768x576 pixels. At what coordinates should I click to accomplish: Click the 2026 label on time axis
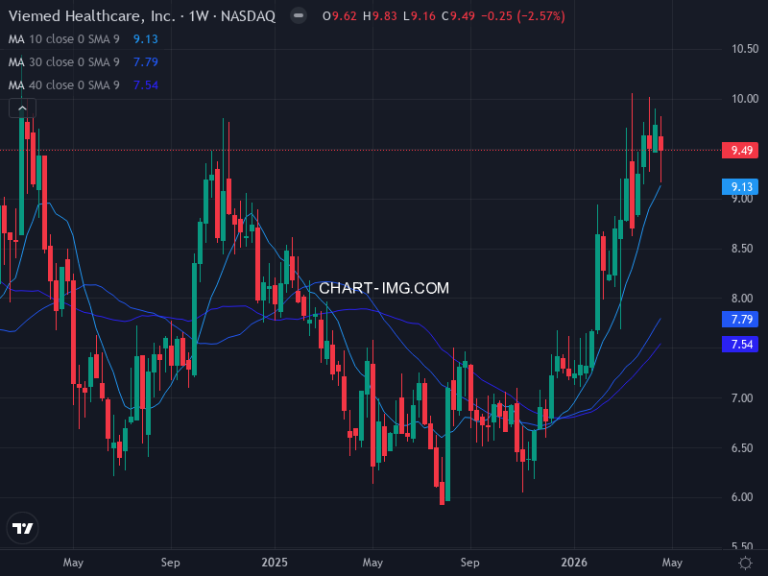point(574,562)
